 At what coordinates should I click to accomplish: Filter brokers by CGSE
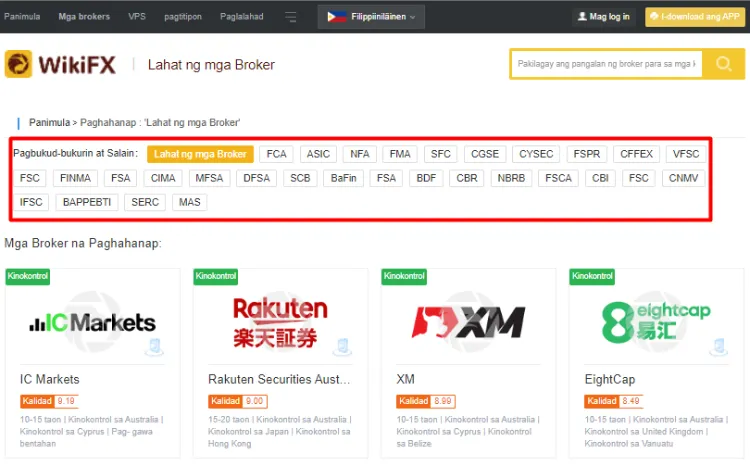[485, 154]
